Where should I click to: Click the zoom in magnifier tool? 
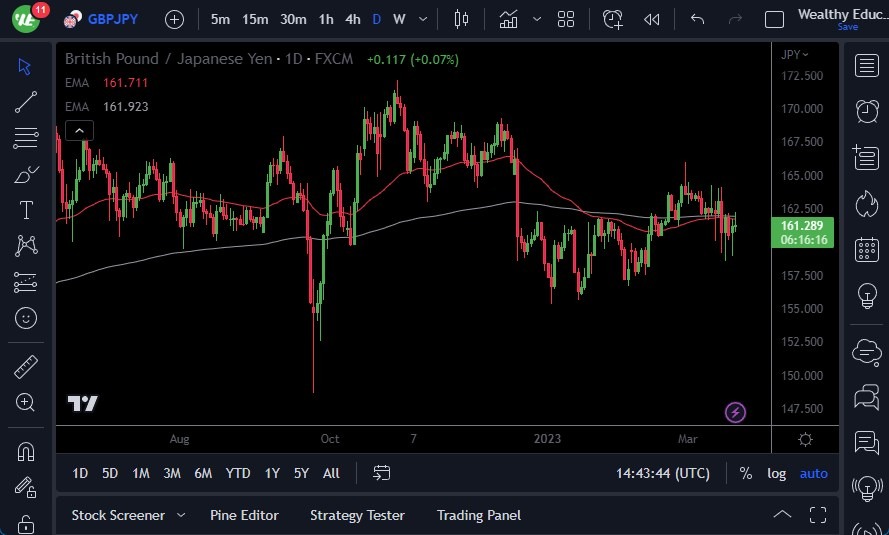(x=25, y=402)
